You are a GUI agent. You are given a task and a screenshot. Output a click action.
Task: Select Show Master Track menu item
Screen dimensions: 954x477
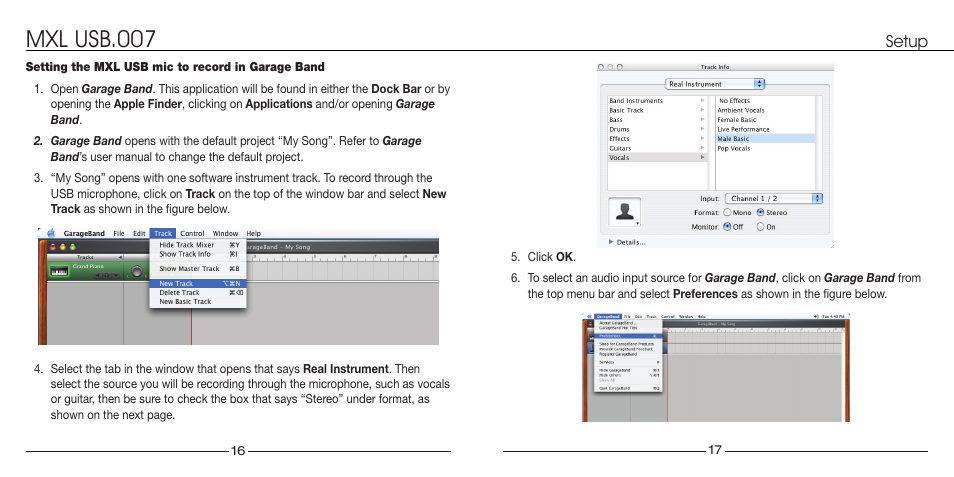click(189, 269)
